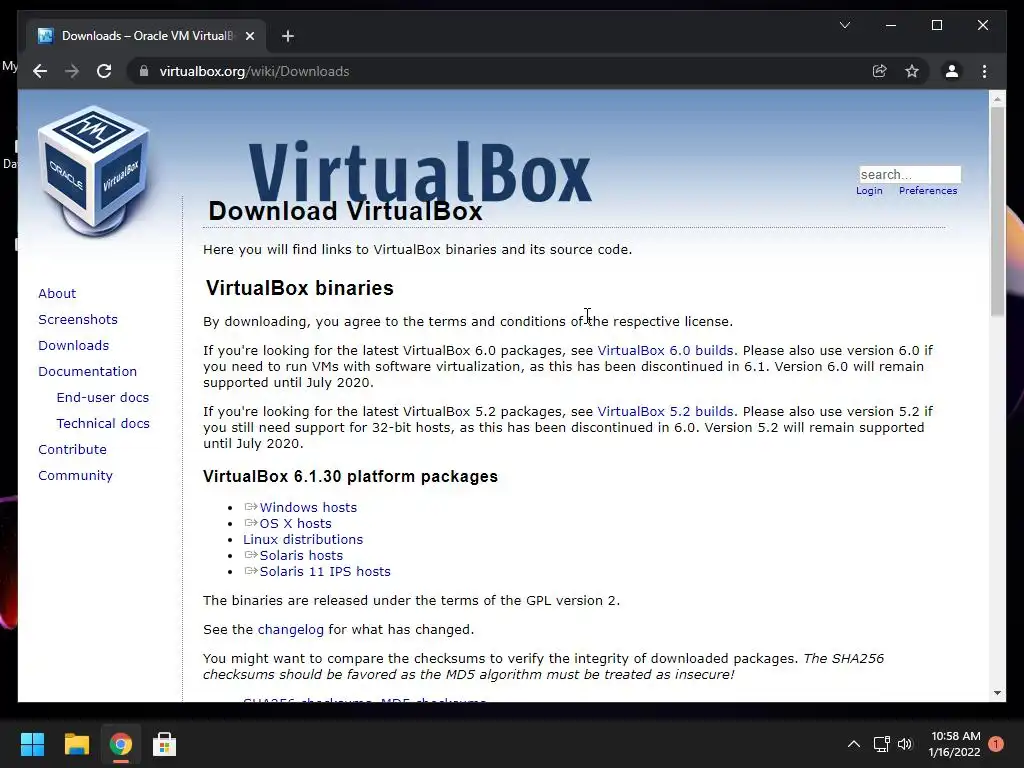This screenshot has height=768, width=1024.
Task: Click the address bar URL
Action: 254,71
